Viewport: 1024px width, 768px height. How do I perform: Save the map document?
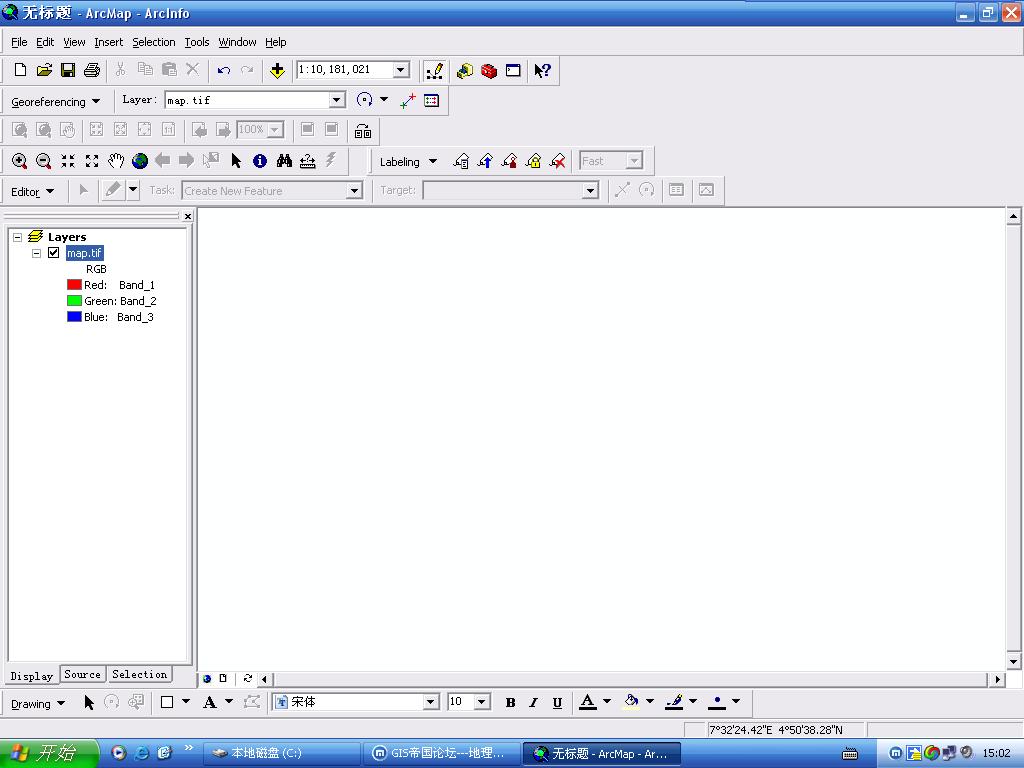pos(68,70)
